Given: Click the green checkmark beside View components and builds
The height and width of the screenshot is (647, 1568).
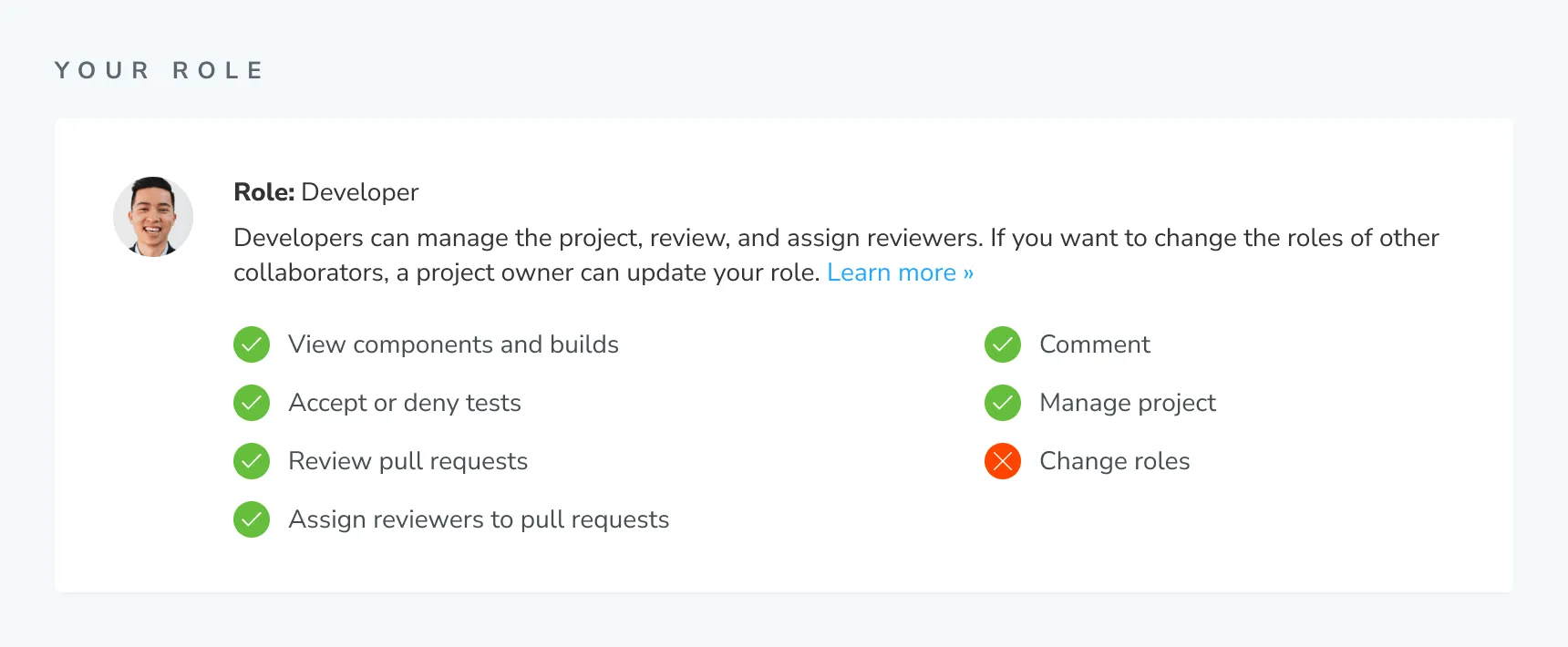Looking at the screenshot, I should 252,344.
